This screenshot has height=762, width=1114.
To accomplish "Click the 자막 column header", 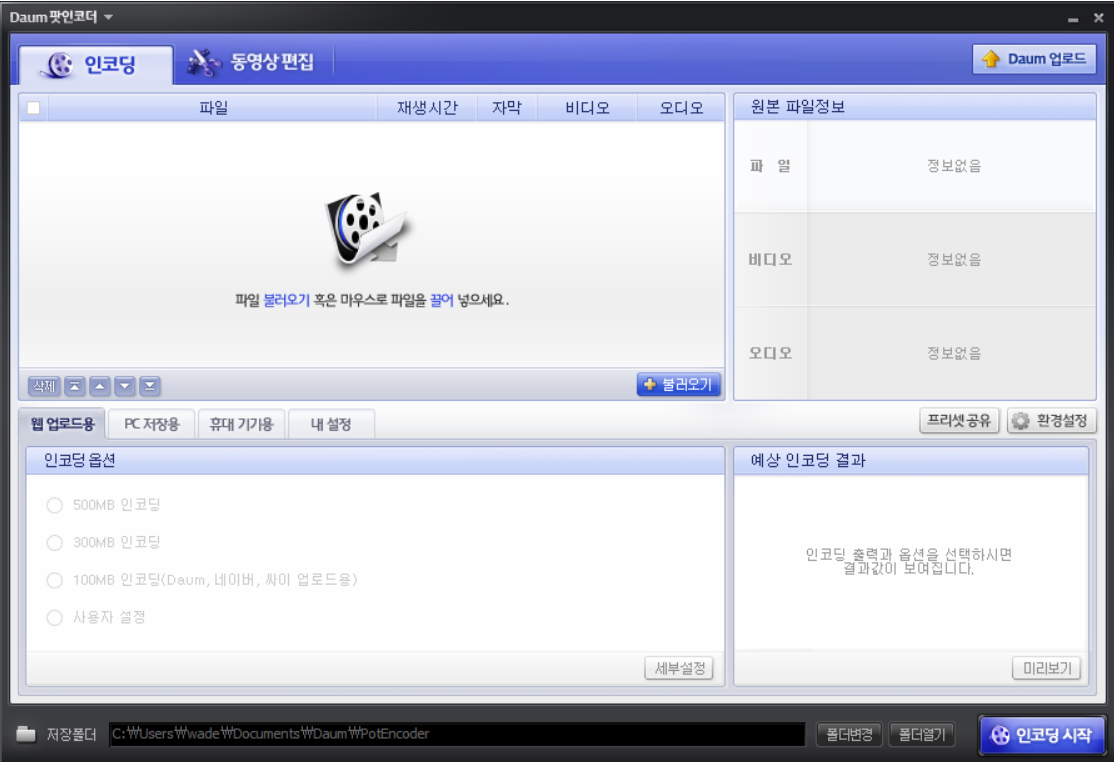I will pyautogui.click(x=507, y=108).
